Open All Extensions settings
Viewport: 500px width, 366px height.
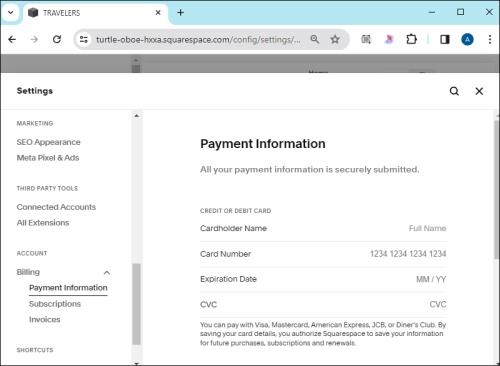click(x=43, y=223)
